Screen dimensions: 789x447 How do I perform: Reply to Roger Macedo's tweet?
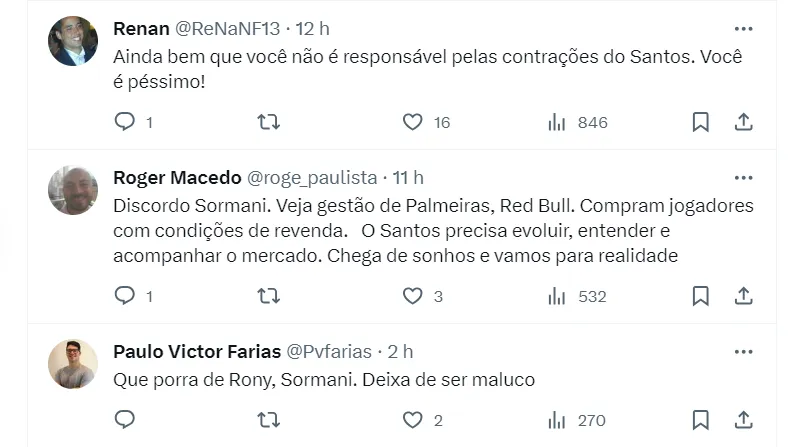[x=125, y=296]
